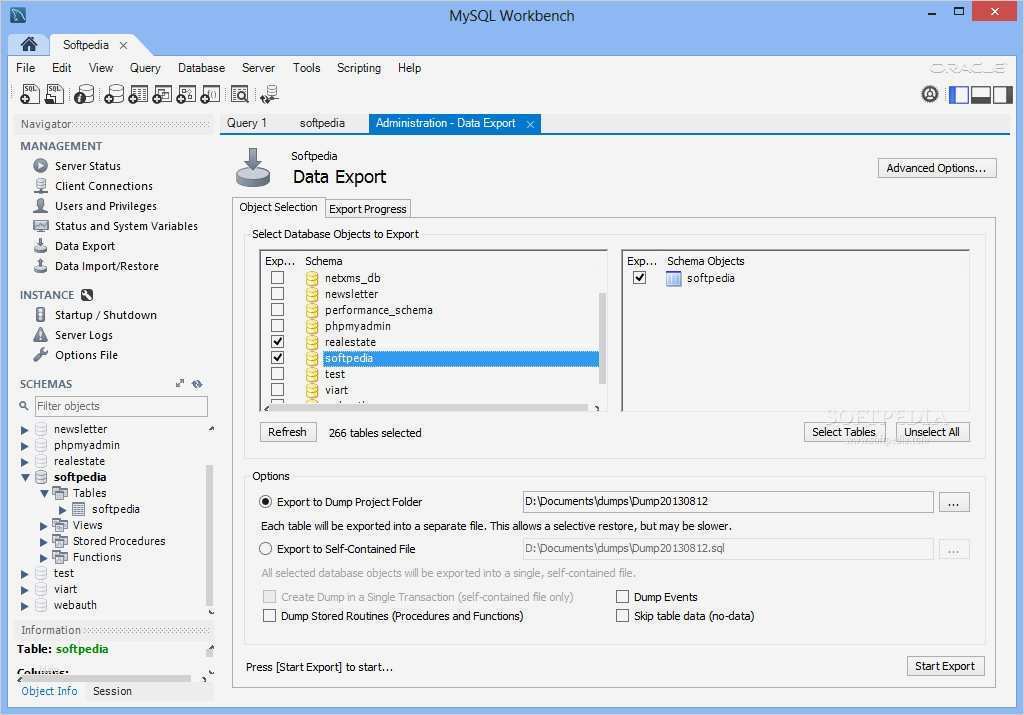Toggle the left sidebar panel icon
The image size is (1024, 715).
959,95
